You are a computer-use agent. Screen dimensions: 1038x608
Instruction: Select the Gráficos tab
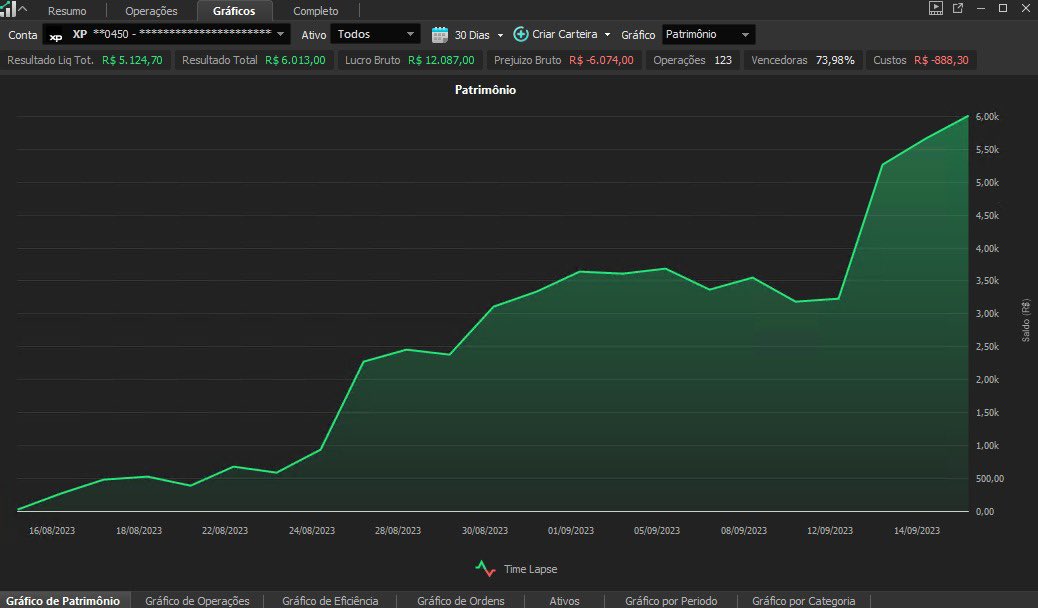click(234, 11)
